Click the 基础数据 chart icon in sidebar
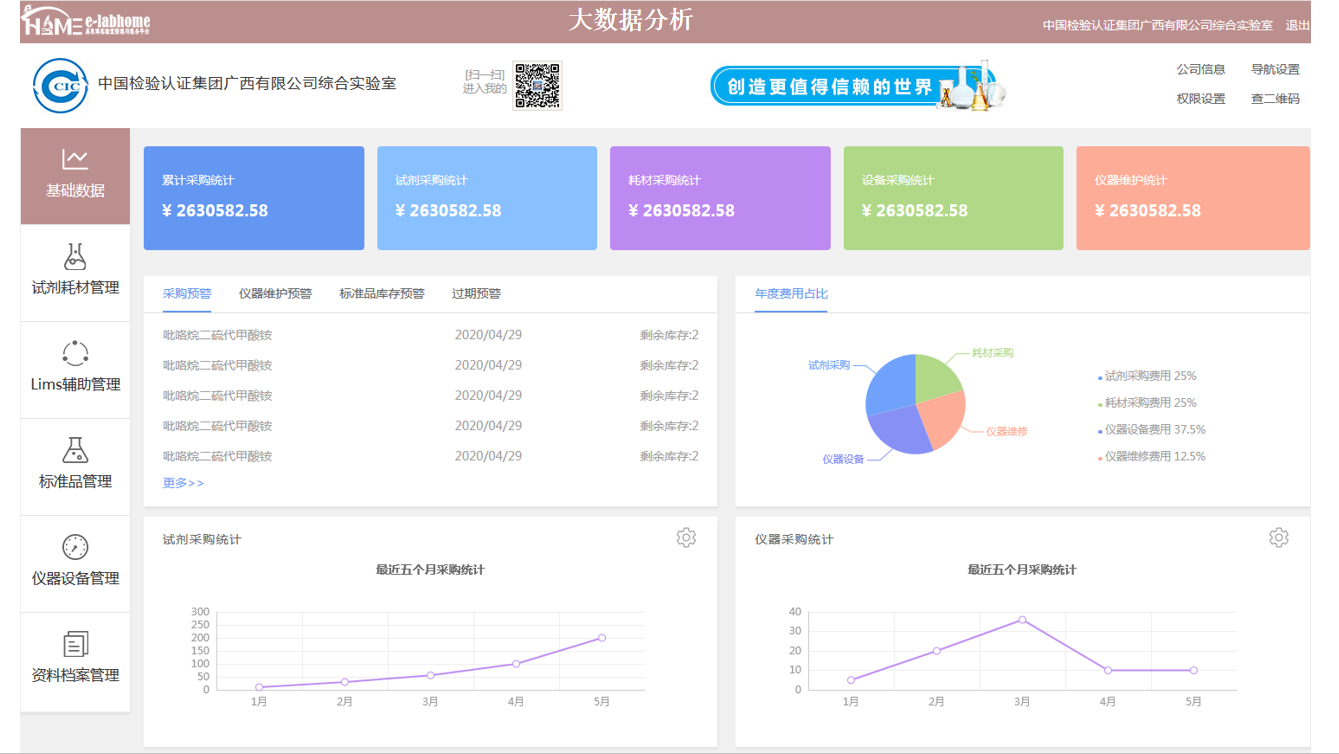This screenshot has height=754, width=1339. (x=75, y=159)
